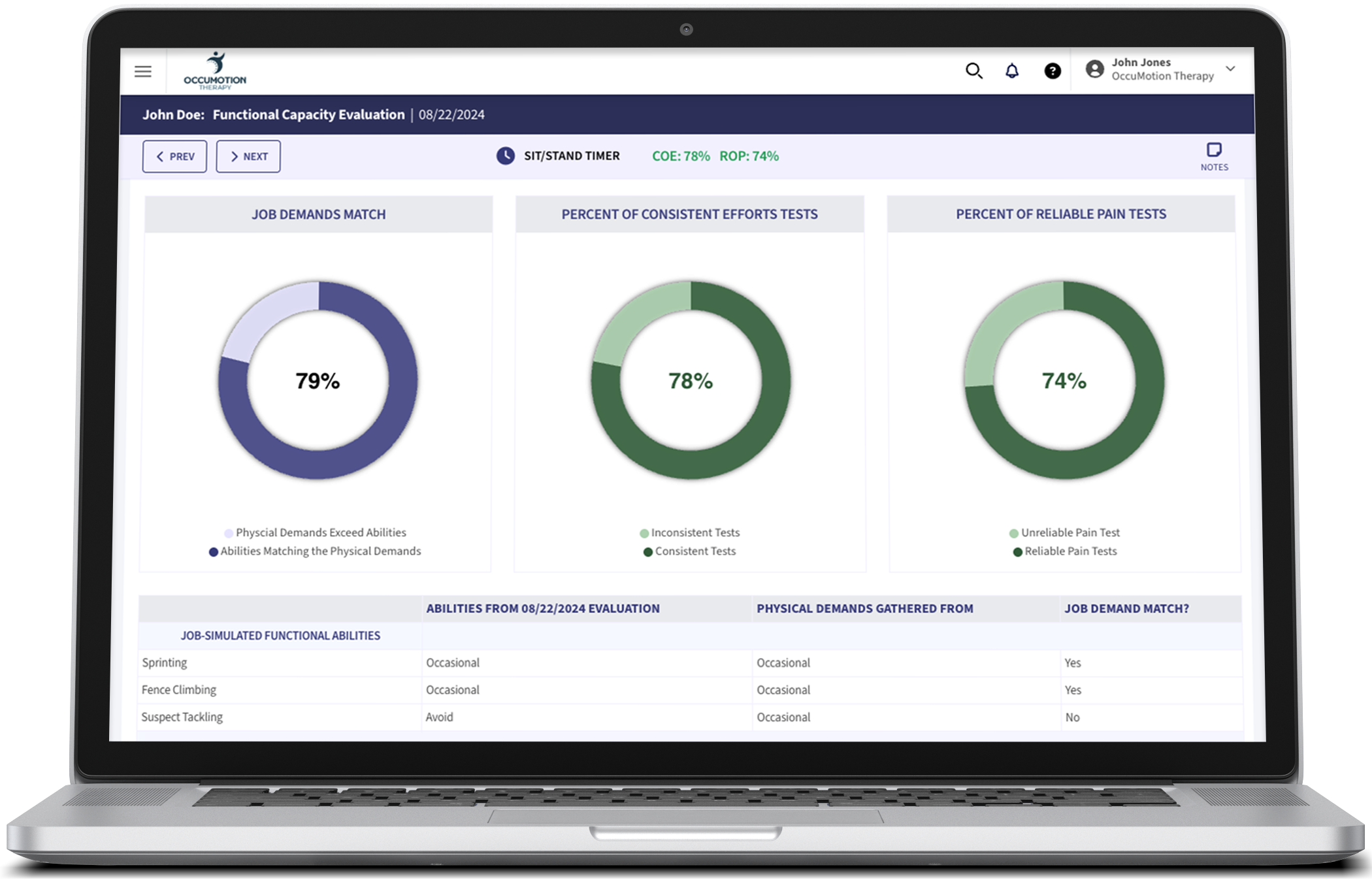Open the help menu
The height and width of the screenshot is (882, 1372).
click(1053, 71)
